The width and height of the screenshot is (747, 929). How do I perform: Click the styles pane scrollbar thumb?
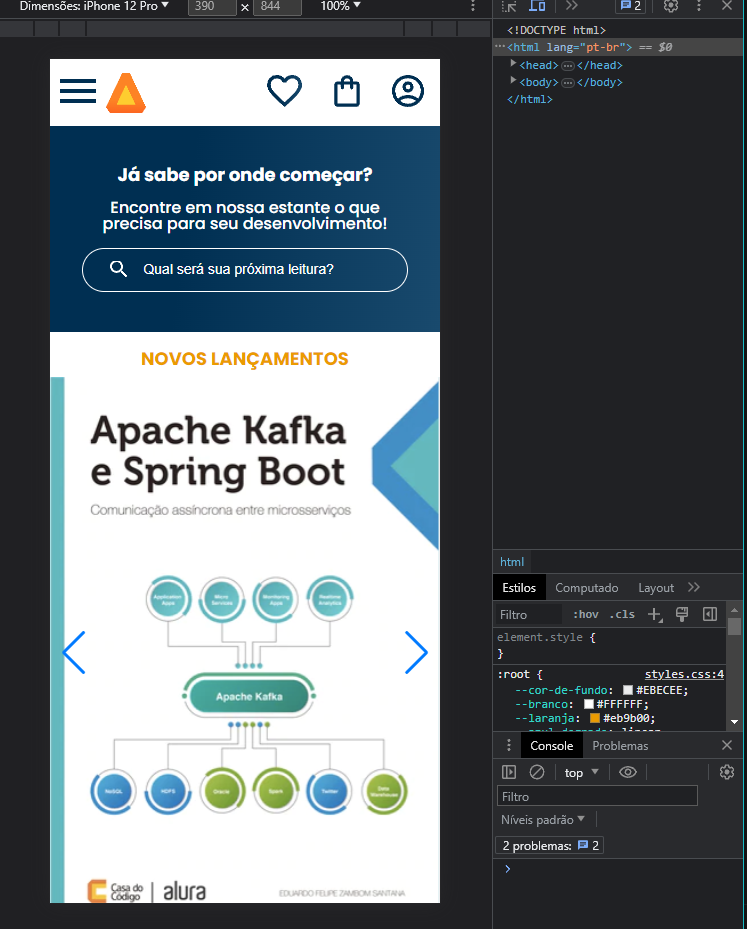(735, 626)
